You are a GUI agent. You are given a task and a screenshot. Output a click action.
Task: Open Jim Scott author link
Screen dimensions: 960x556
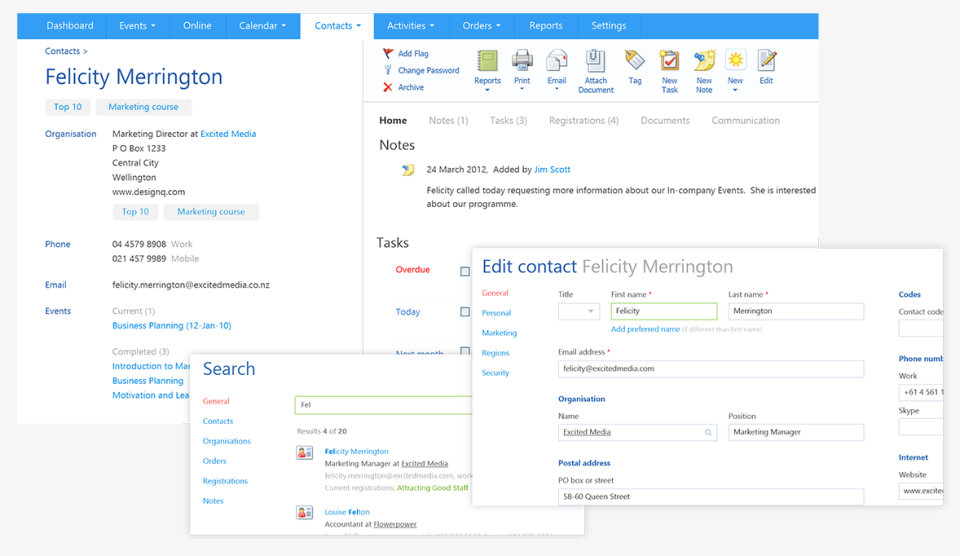[552, 170]
